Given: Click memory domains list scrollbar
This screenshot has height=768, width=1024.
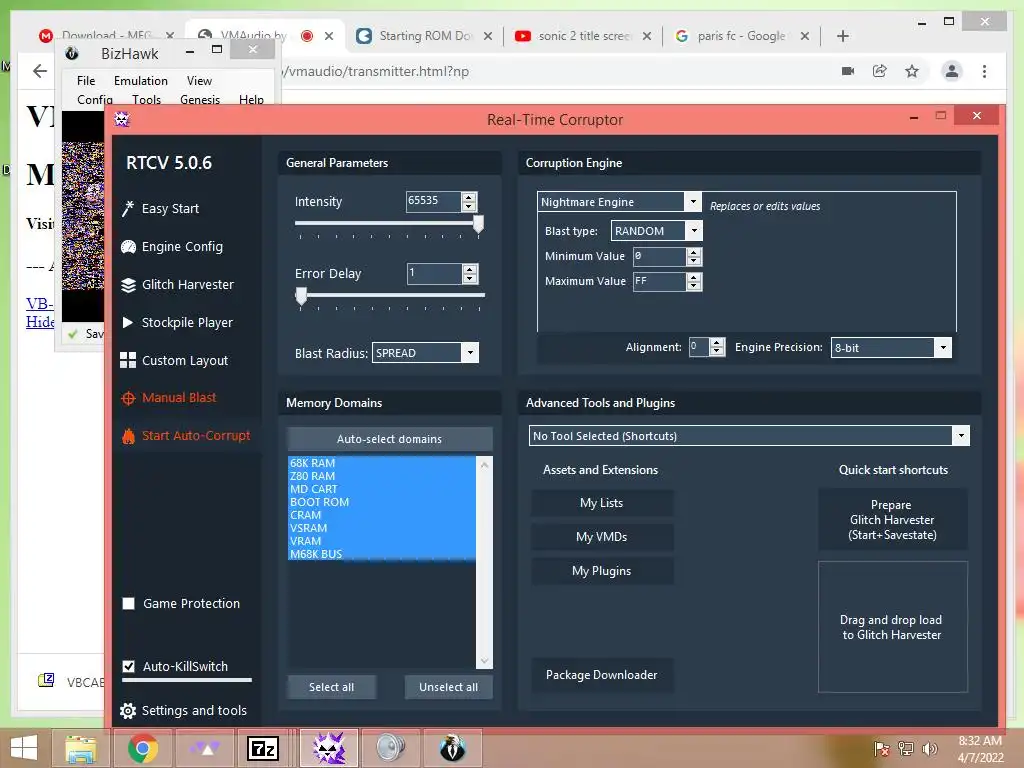Looking at the screenshot, I should (x=484, y=562).
